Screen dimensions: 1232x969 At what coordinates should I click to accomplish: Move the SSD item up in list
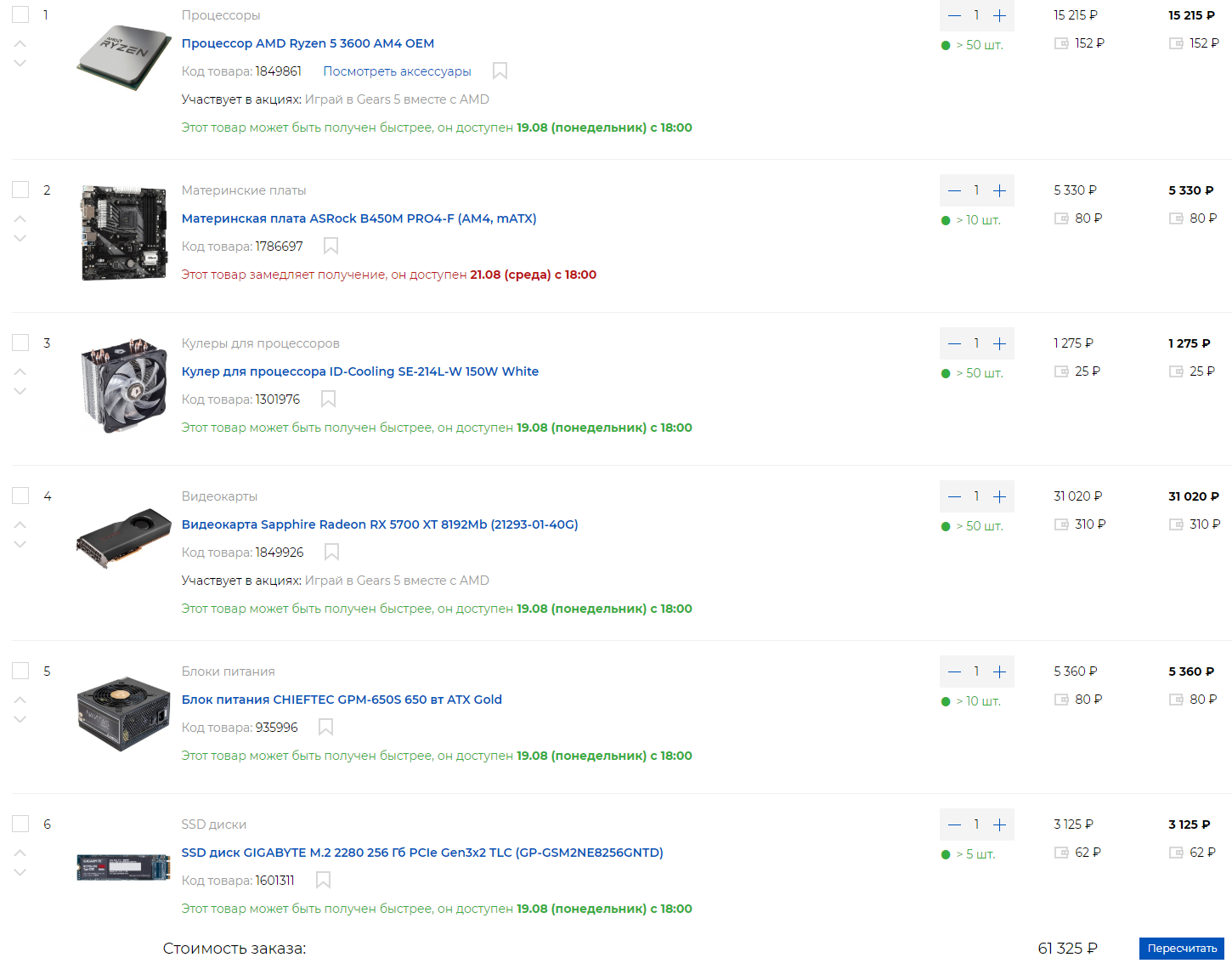(20, 853)
